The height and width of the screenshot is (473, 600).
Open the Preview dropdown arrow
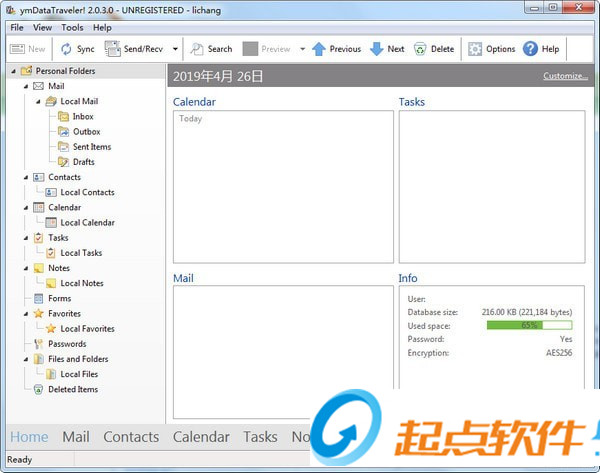pyautogui.click(x=303, y=49)
